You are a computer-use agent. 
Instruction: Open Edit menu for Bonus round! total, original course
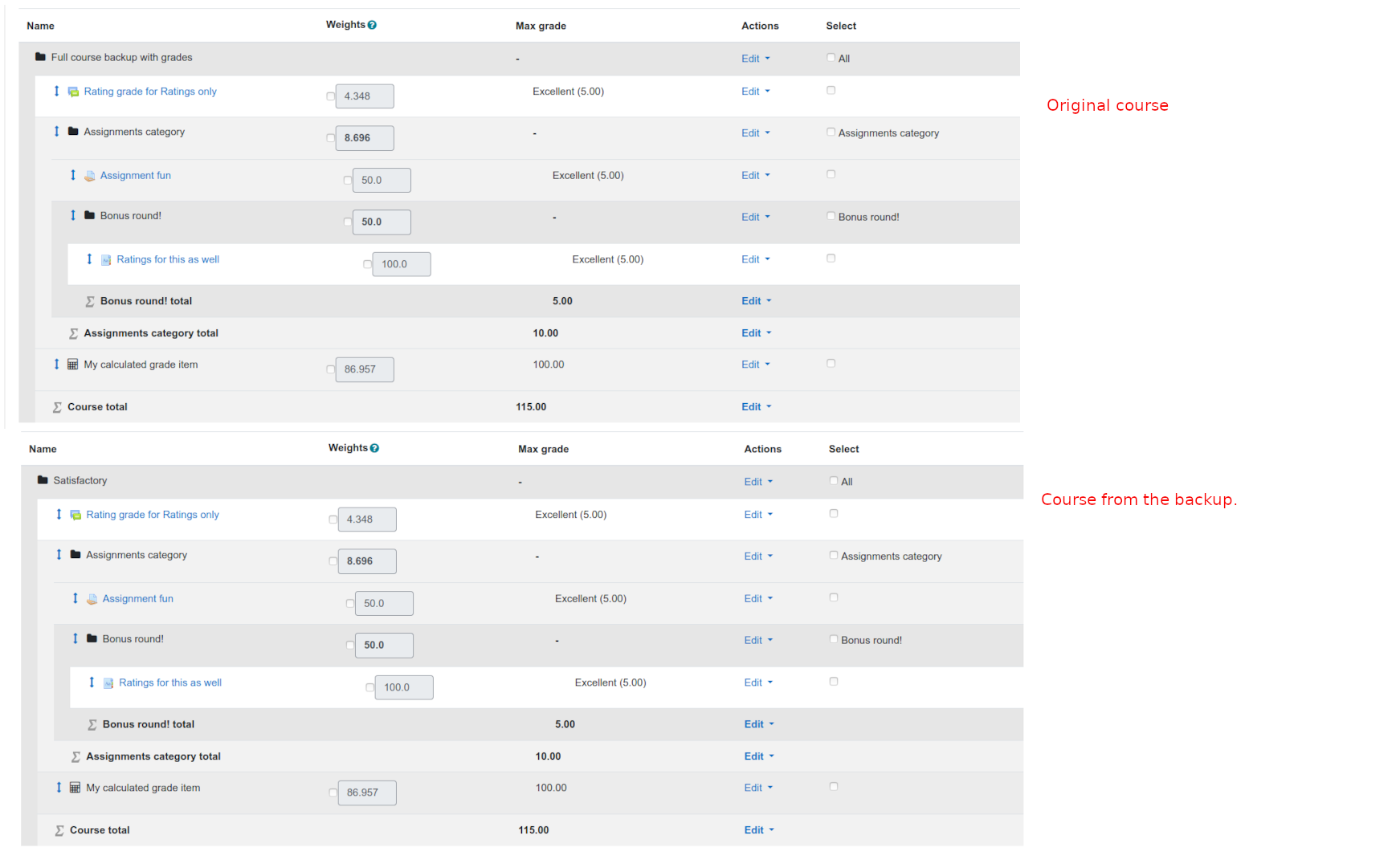757,301
